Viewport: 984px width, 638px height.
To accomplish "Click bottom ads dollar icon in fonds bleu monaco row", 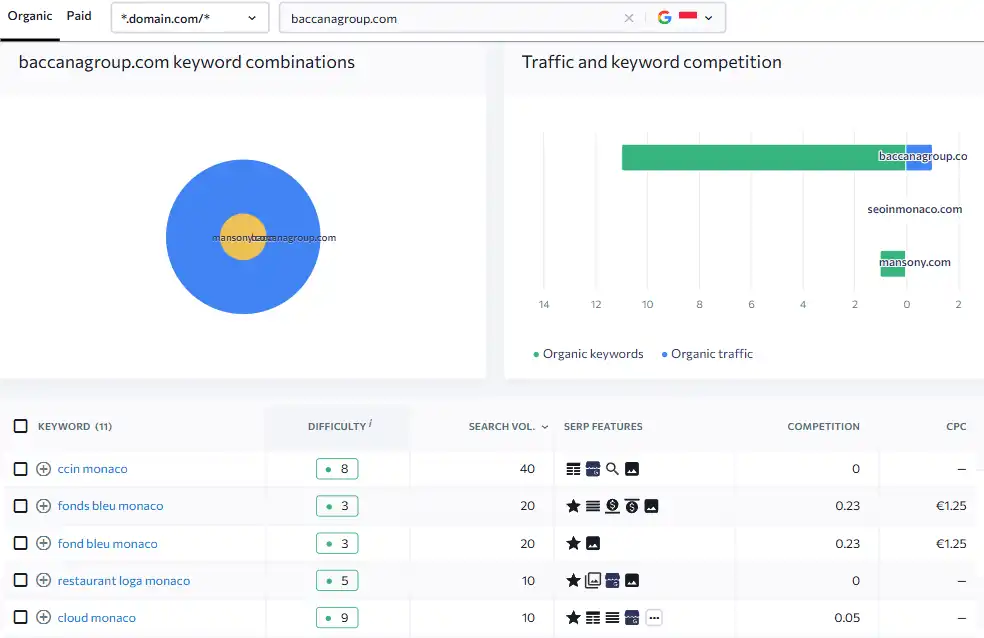I will pyautogui.click(x=612, y=506).
